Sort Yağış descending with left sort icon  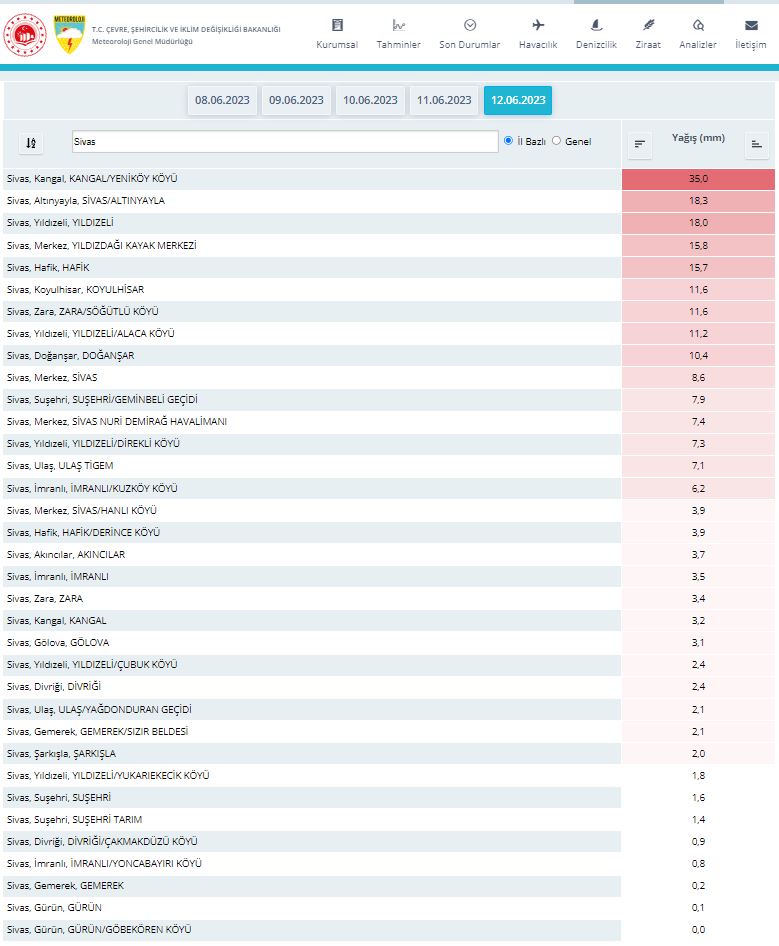pos(640,145)
